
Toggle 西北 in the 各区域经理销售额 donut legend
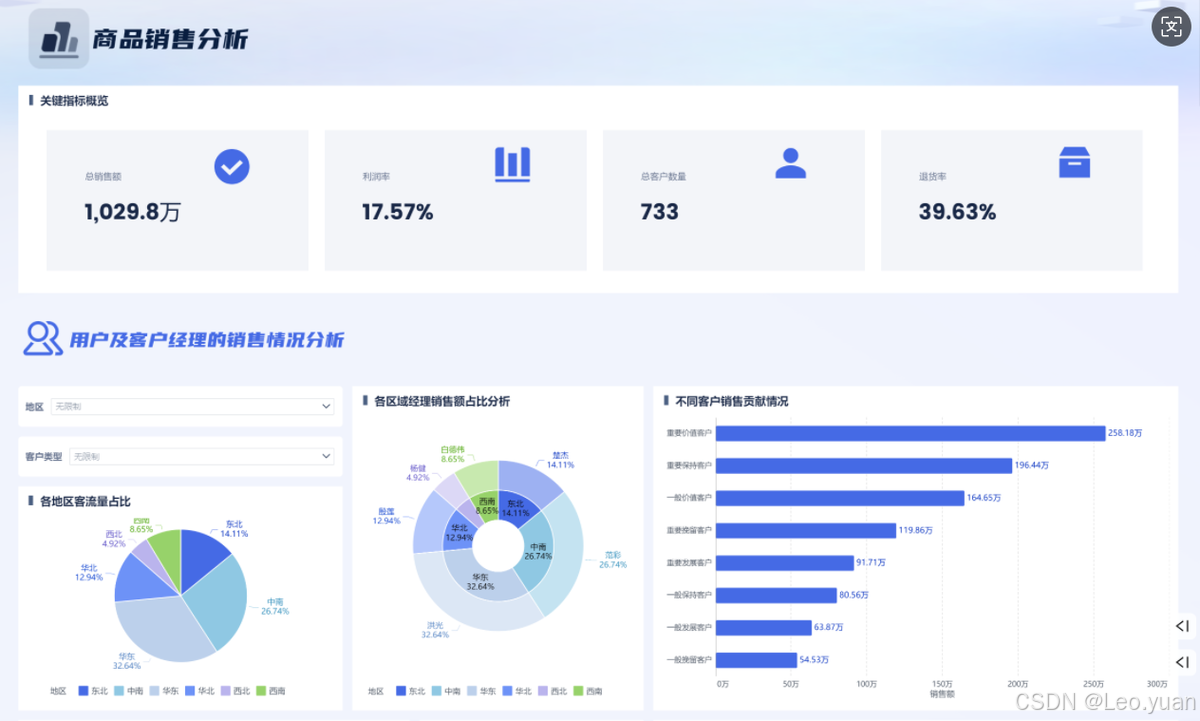tap(552, 691)
